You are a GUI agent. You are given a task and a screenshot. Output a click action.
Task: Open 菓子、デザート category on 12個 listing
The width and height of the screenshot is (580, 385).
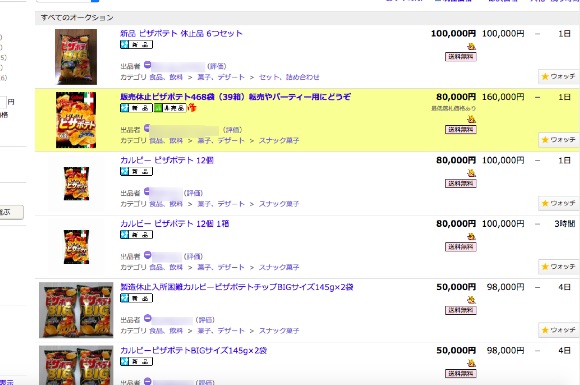221,204
